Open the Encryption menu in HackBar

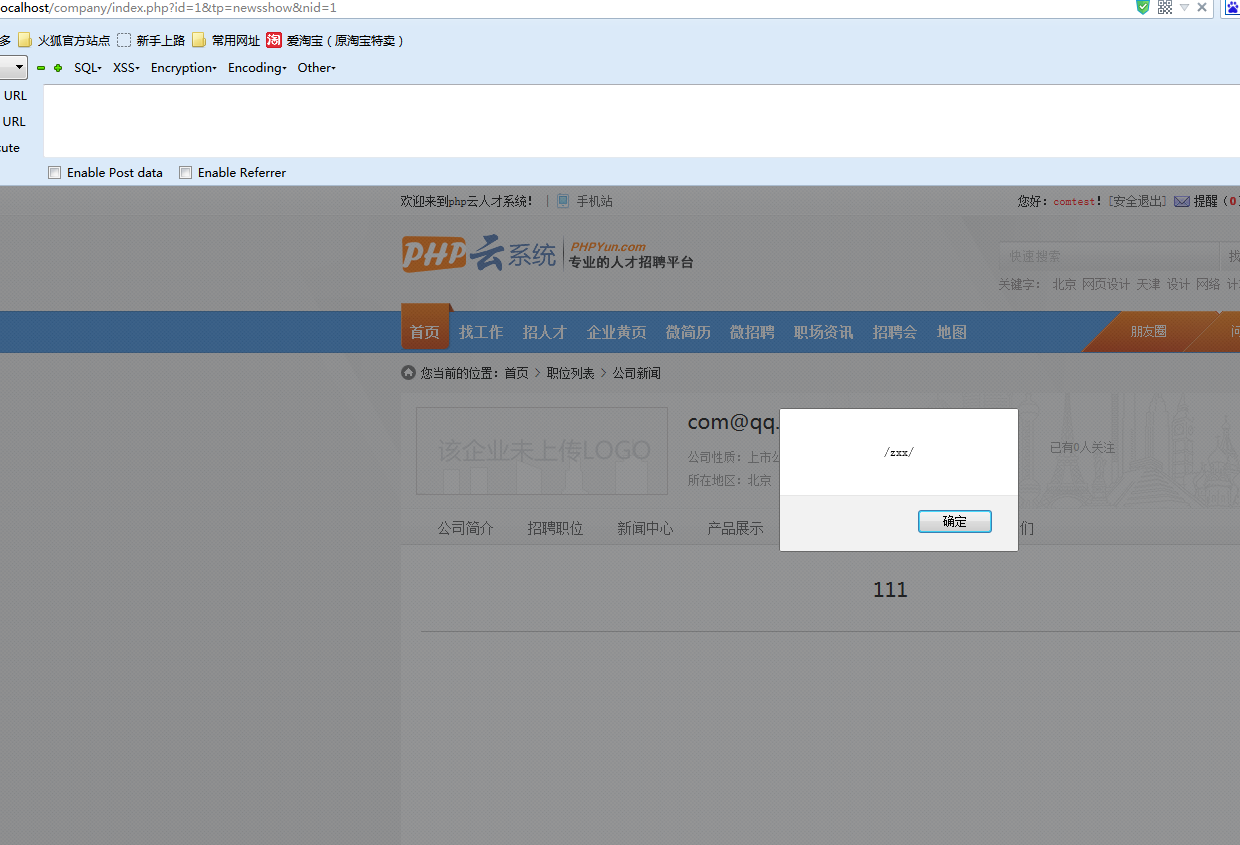[184, 68]
